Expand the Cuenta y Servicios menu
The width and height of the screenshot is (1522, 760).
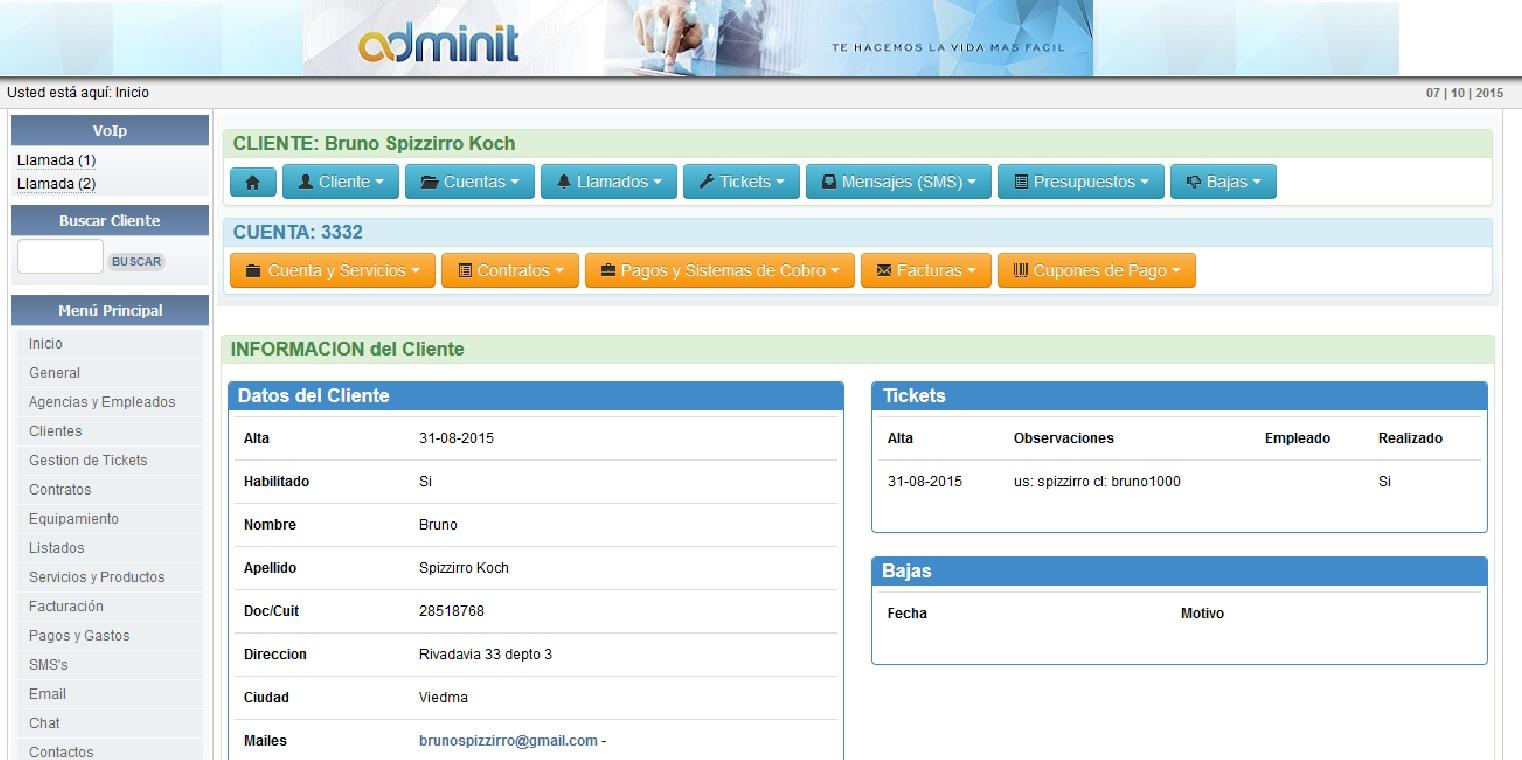(332, 271)
